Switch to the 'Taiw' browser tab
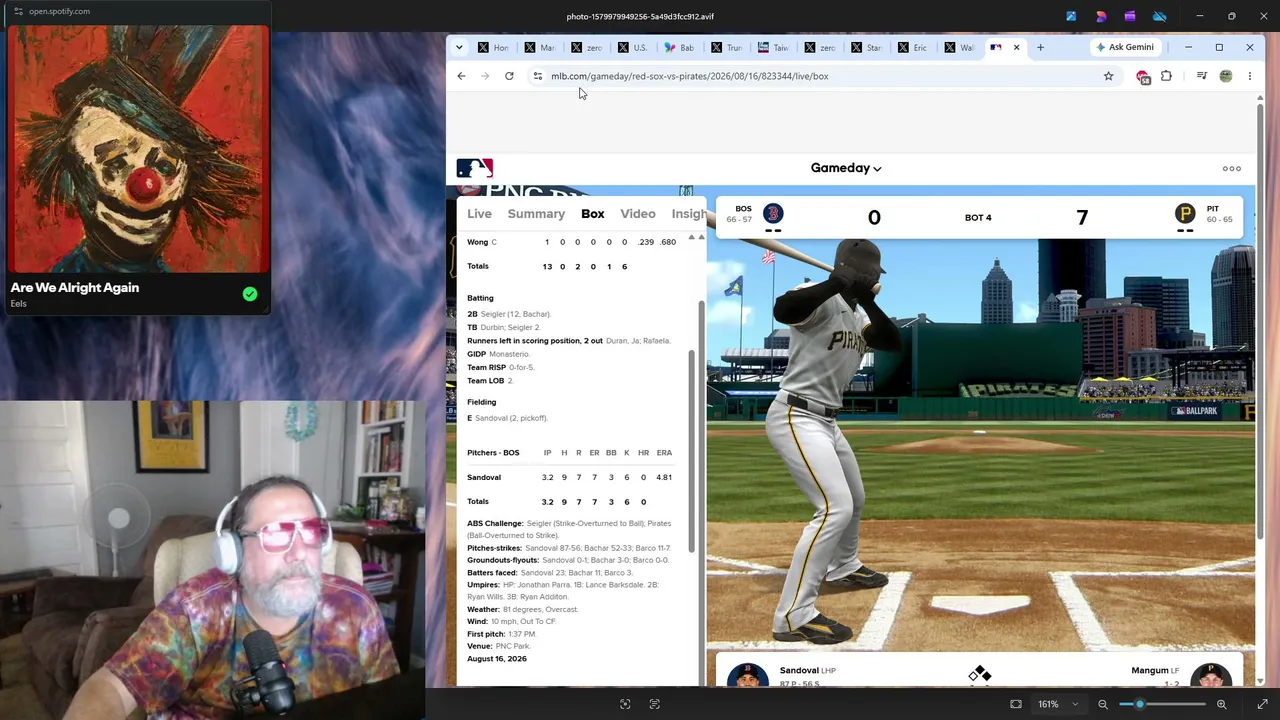The width and height of the screenshot is (1280, 720). [772, 47]
